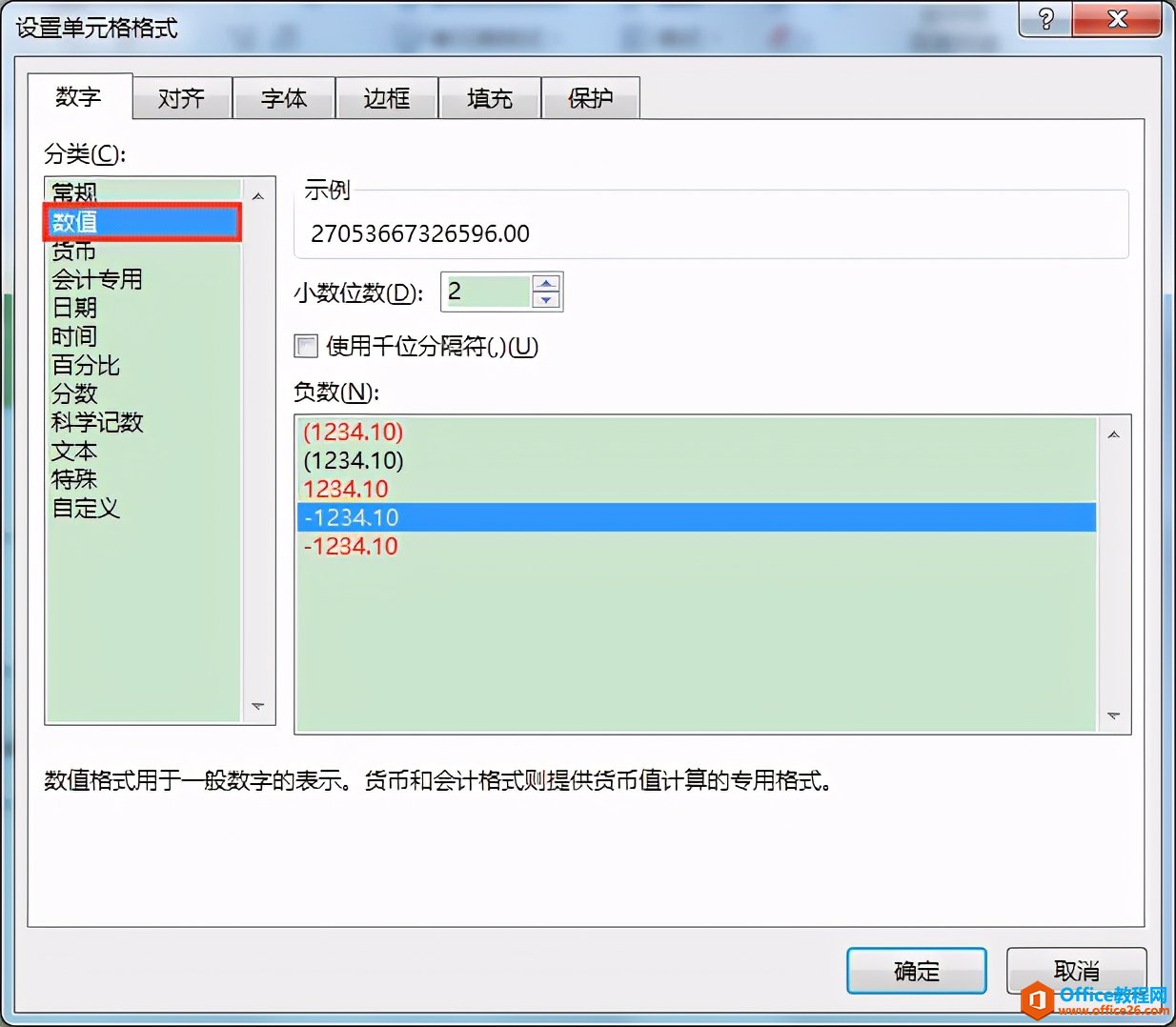Pick 百分比 category
This screenshot has width=1176, height=1027.
[x=143, y=365]
